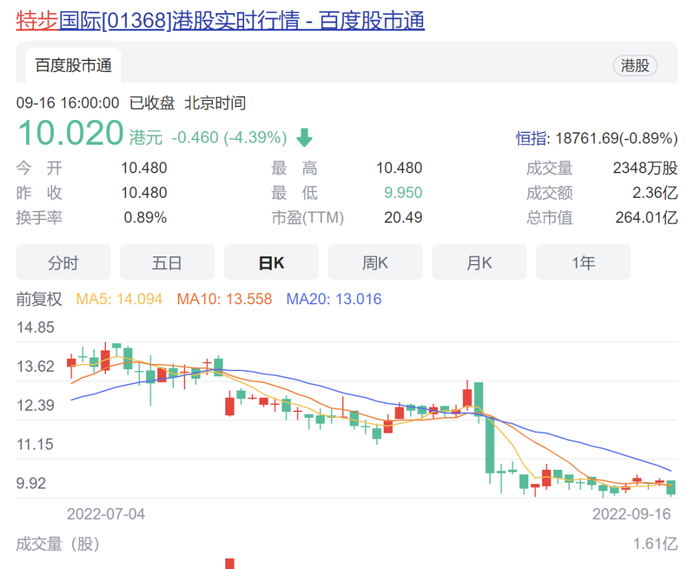Click the 2022-07-04 start date label
700x569 pixels.
point(106,514)
